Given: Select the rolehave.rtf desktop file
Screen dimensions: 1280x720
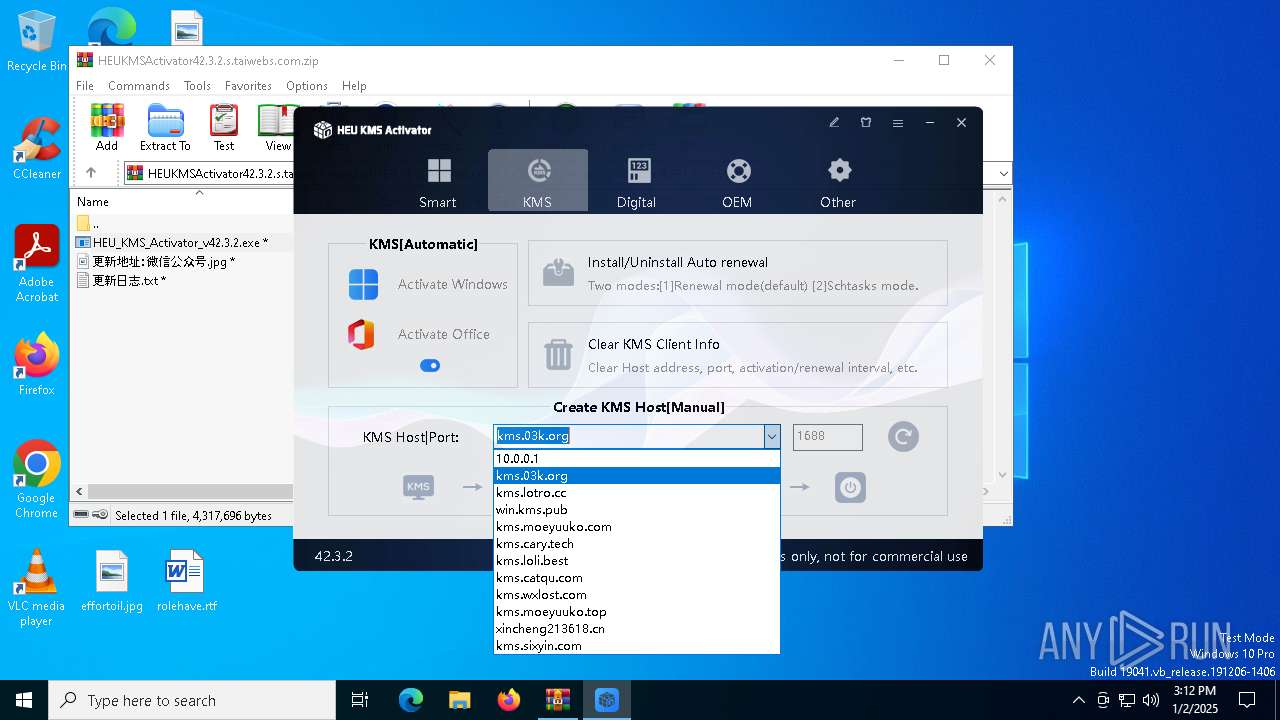Looking at the screenshot, I should coord(186,581).
